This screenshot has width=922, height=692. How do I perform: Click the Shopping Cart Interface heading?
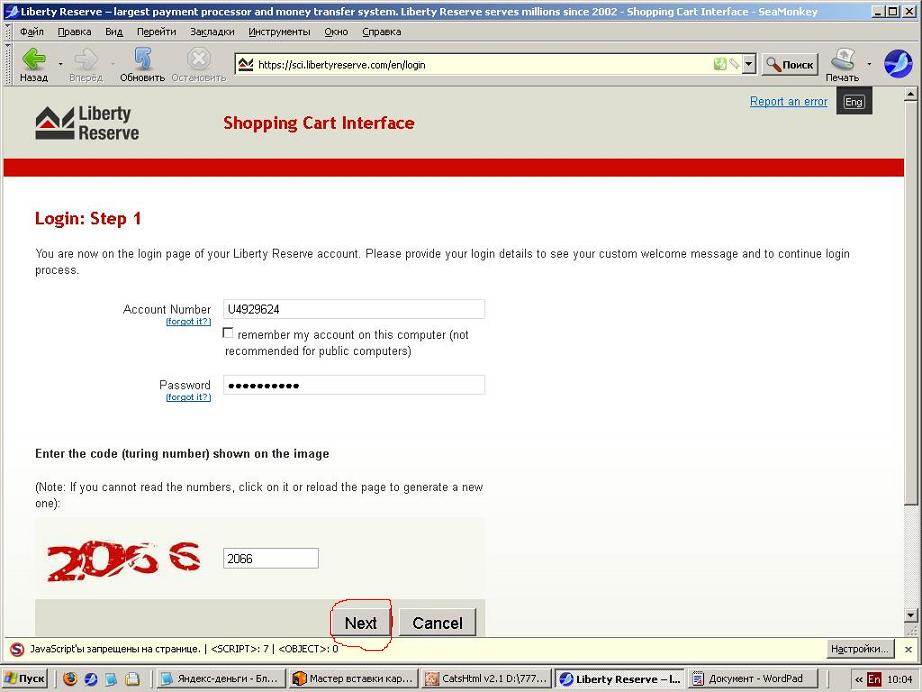319,123
